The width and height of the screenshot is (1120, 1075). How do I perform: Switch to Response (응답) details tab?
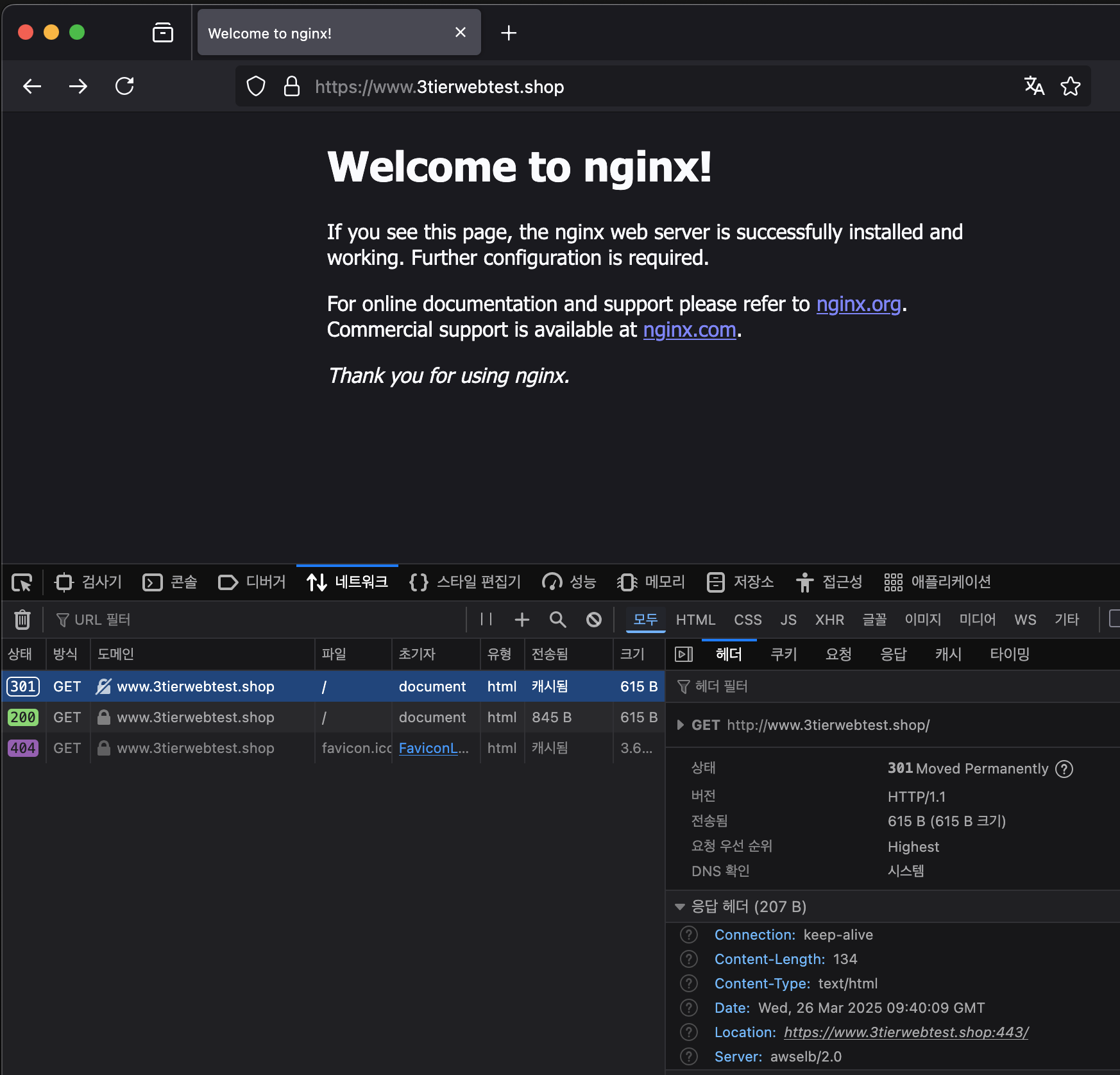(894, 654)
